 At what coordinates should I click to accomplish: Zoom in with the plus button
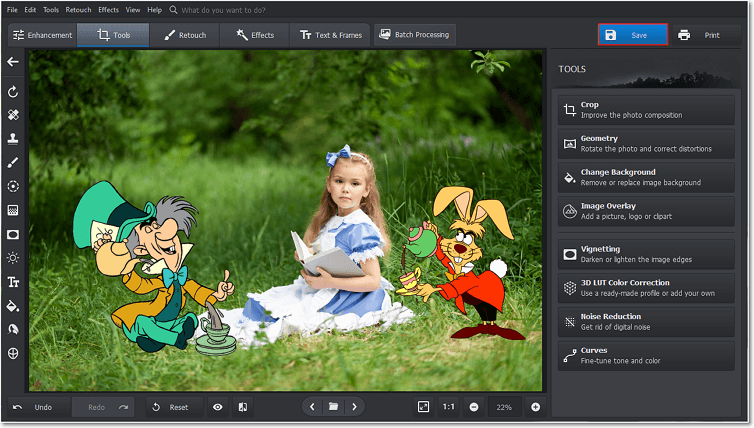(x=535, y=407)
